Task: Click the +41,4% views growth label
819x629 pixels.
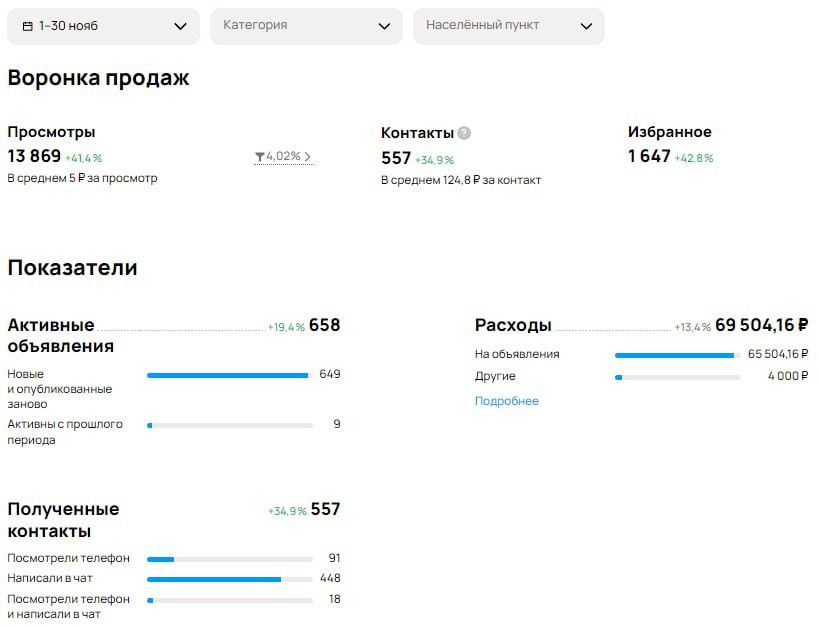Action: click(84, 158)
